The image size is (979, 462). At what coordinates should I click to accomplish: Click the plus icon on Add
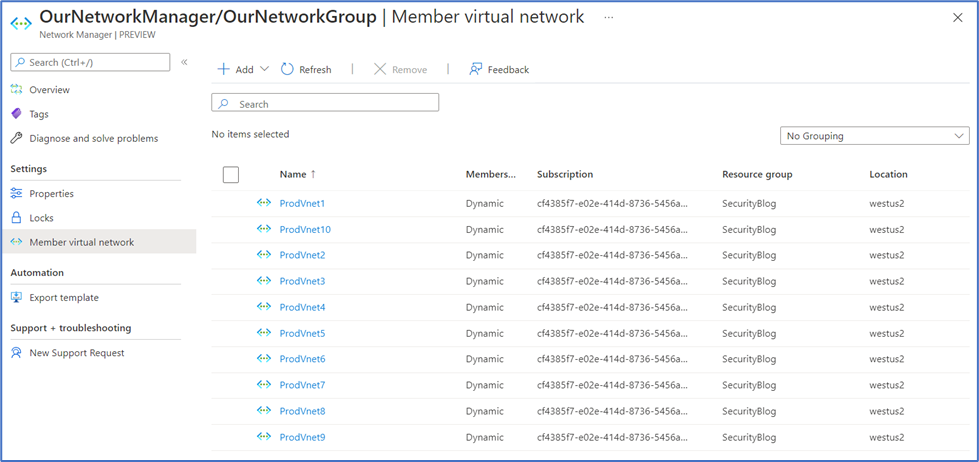pos(224,69)
